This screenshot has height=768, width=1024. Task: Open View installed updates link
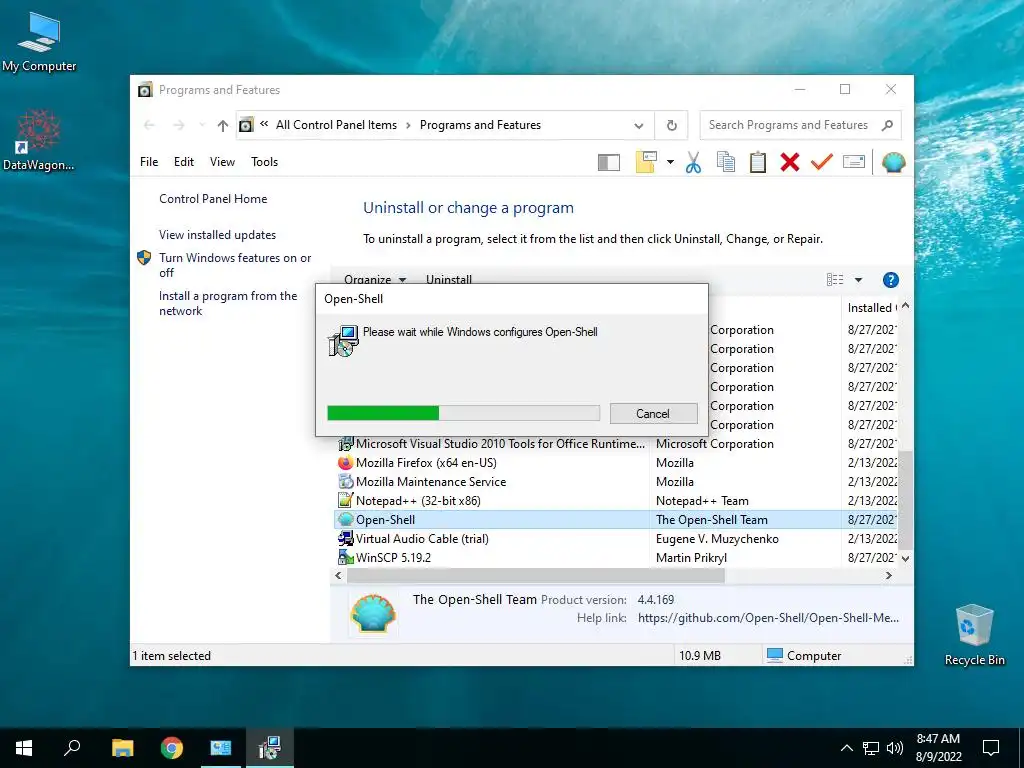pos(217,234)
